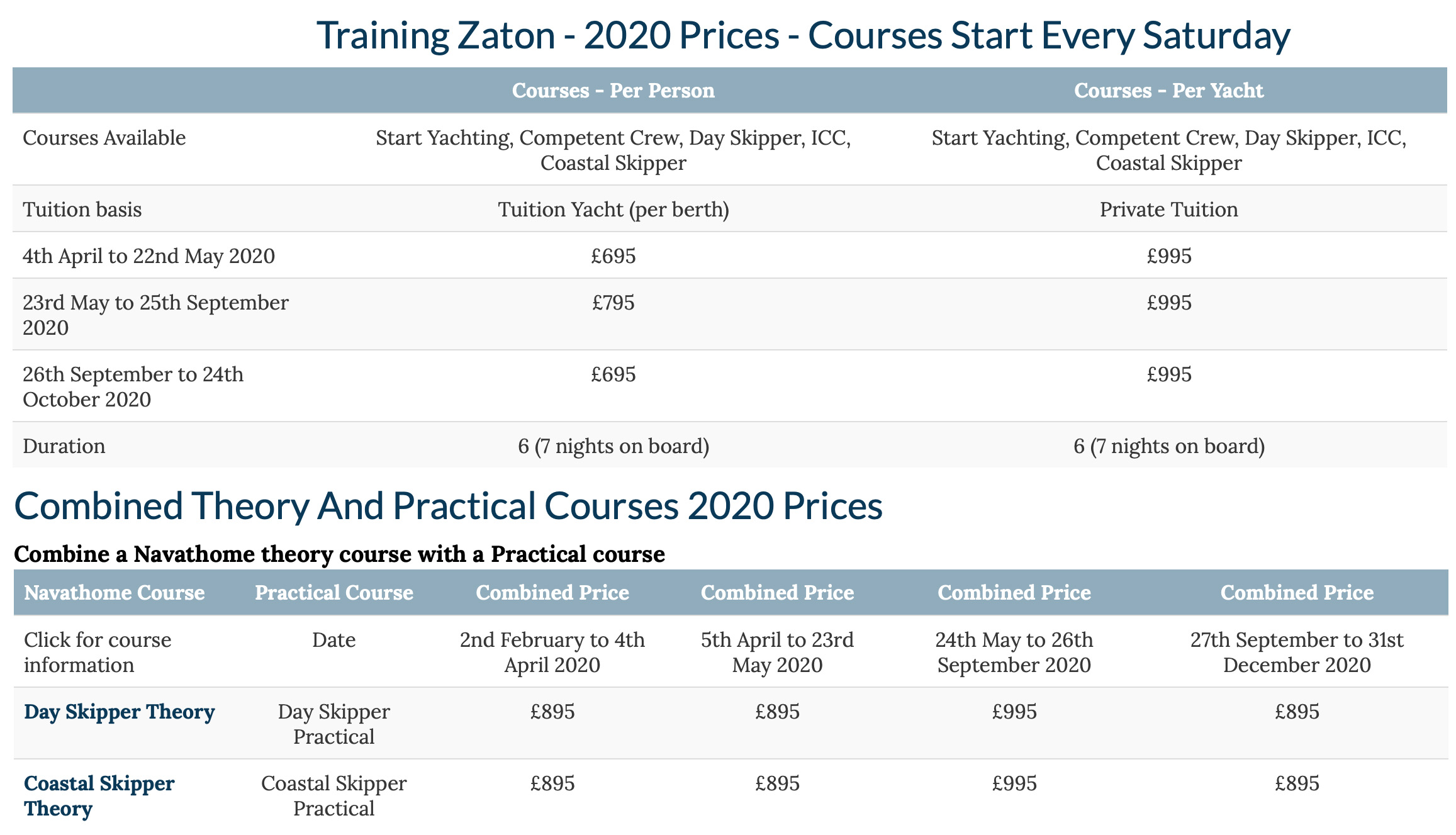
Task: Click the 23rd May to 25th September label
Action: click(155, 315)
